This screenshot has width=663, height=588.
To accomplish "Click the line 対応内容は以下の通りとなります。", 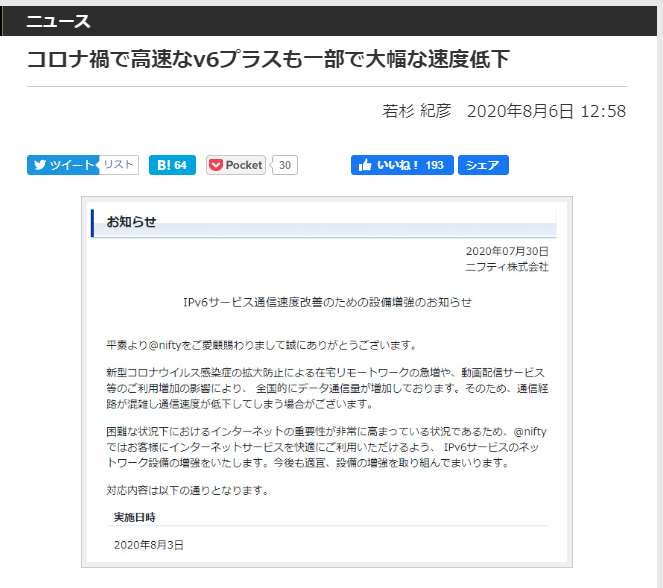I will point(187,490).
